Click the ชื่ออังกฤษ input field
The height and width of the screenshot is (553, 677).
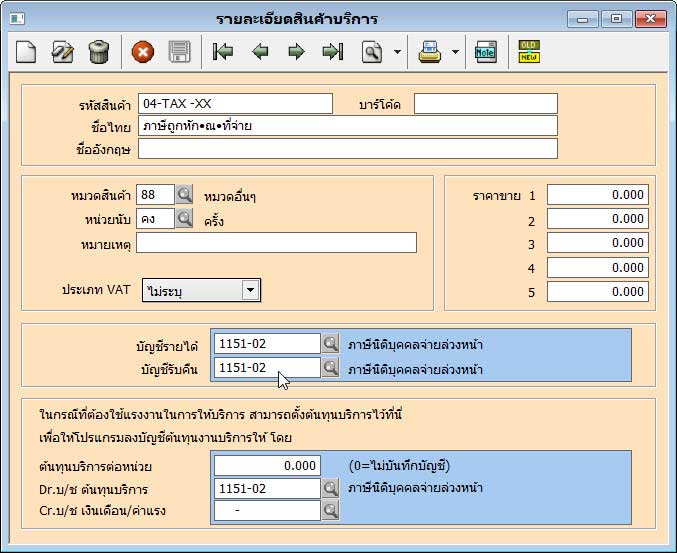348,149
